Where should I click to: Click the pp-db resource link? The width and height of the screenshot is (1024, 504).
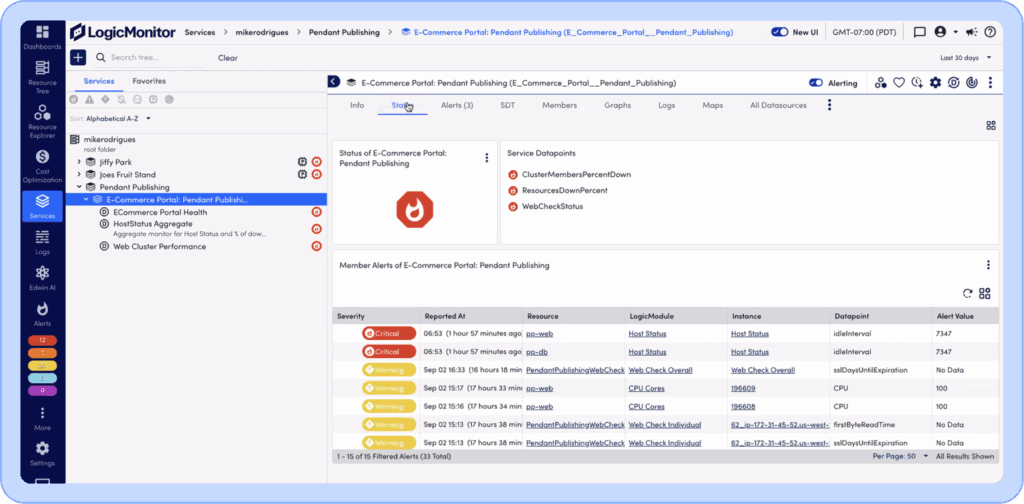click(536, 351)
